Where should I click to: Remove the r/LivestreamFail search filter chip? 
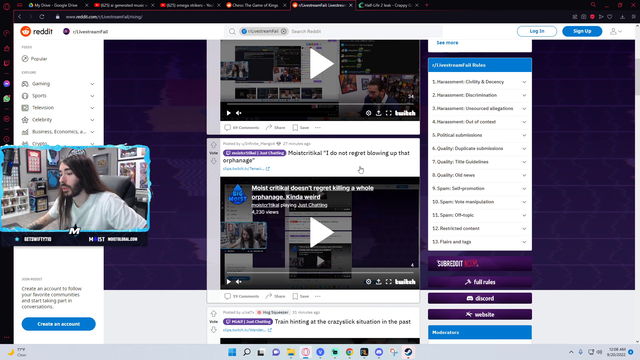coord(284,31)
